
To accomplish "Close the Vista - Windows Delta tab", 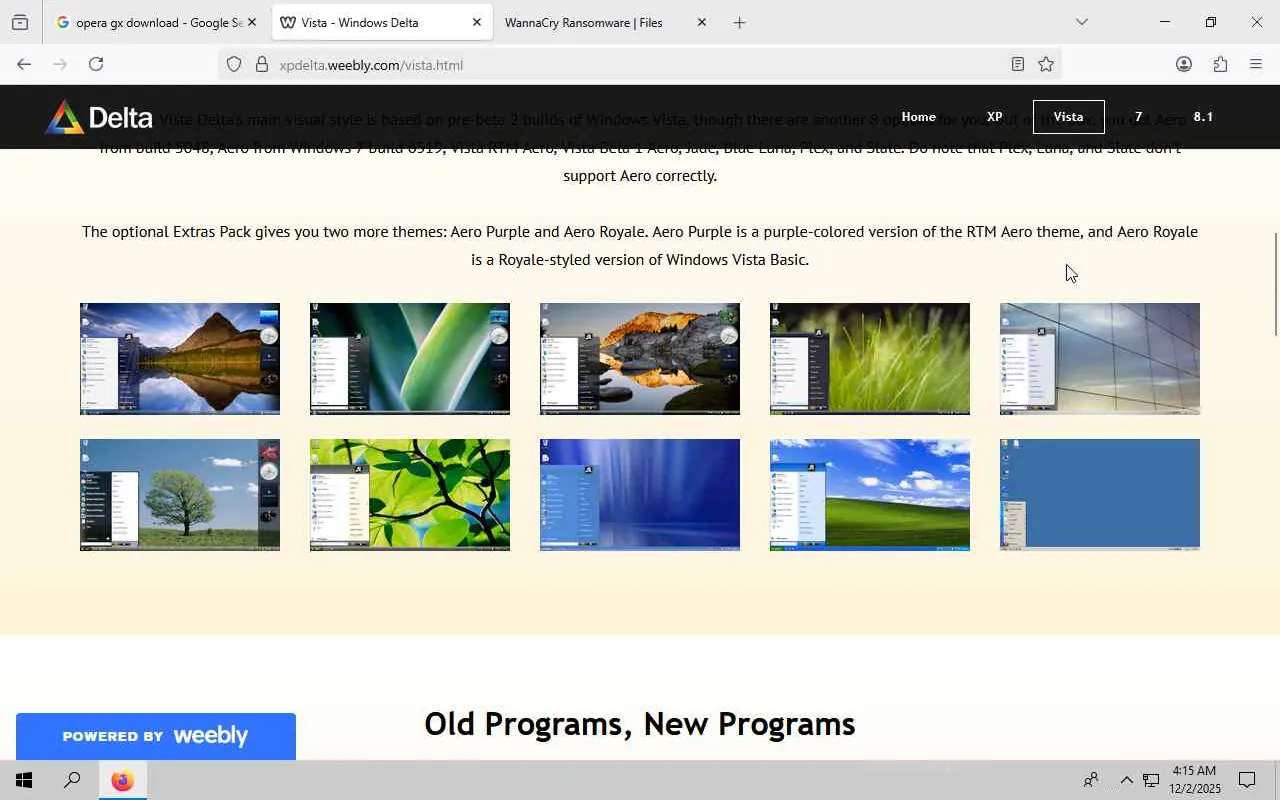I will click(x=477, y=22).
